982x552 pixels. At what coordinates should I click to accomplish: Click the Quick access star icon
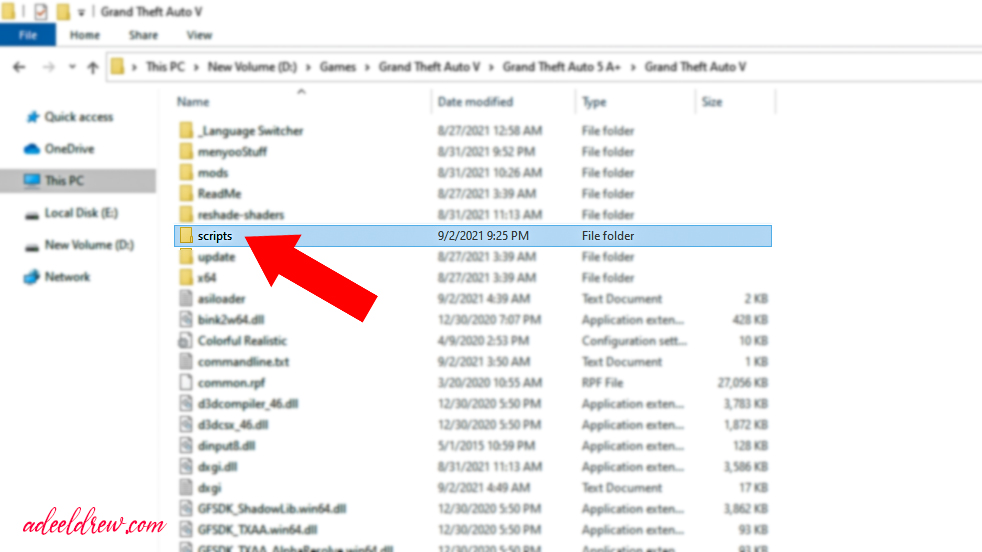point(32,117)
